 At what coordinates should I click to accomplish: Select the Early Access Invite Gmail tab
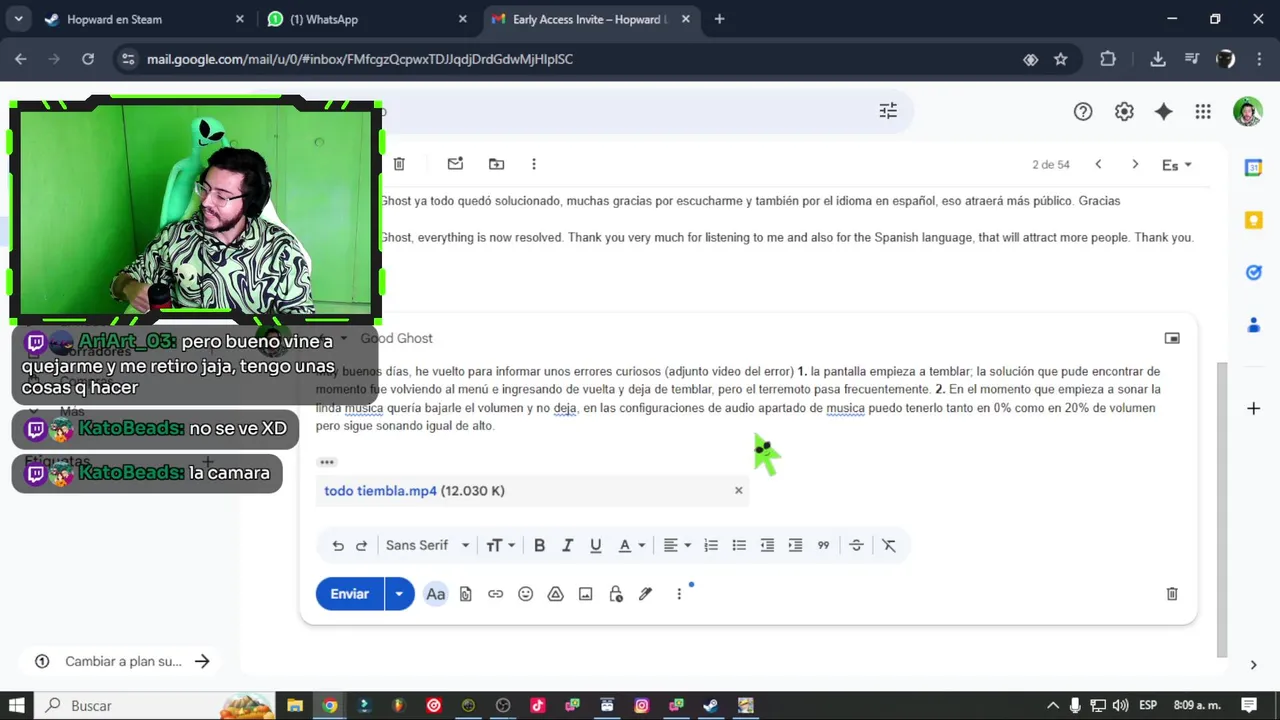[x=590, y=19]
